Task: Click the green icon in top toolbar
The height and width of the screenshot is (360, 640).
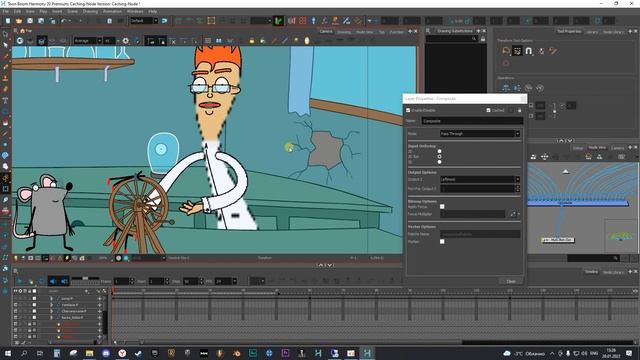Action: click(278, 20)
